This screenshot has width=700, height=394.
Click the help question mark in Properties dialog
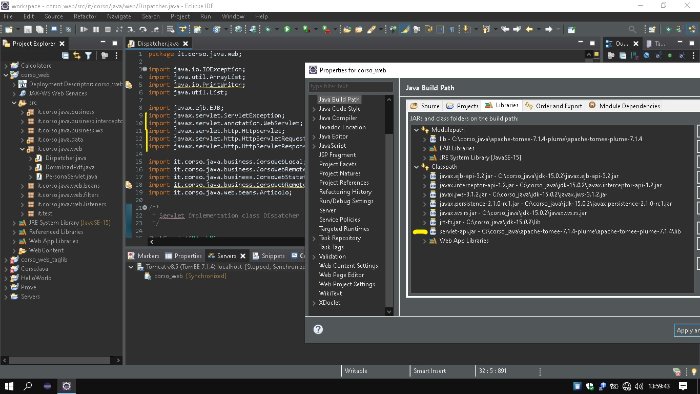point(318,329)
